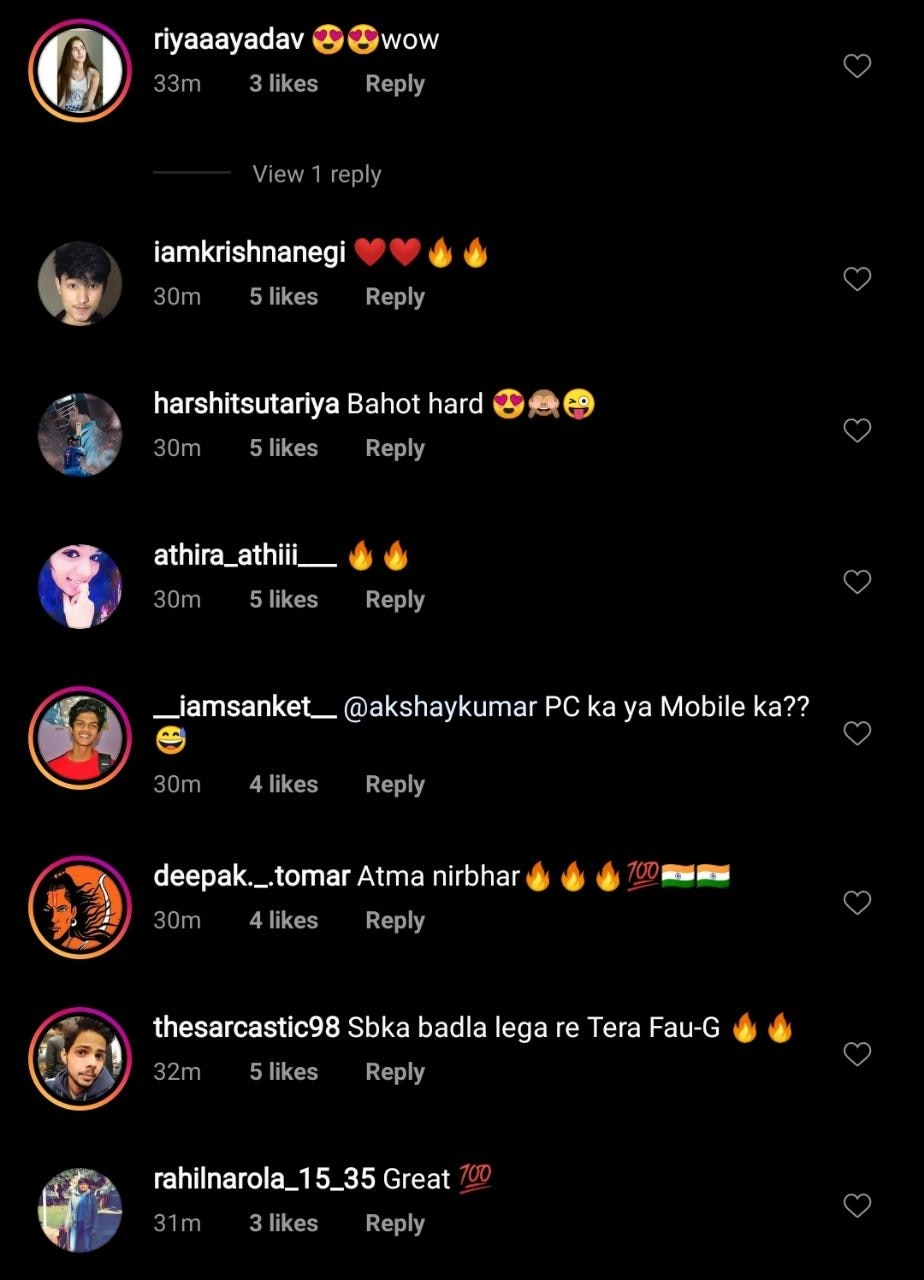Like harshitsutariya's Bahot hard comment
The width and height of the screenshot is (924, 1280).
[857, 431]
